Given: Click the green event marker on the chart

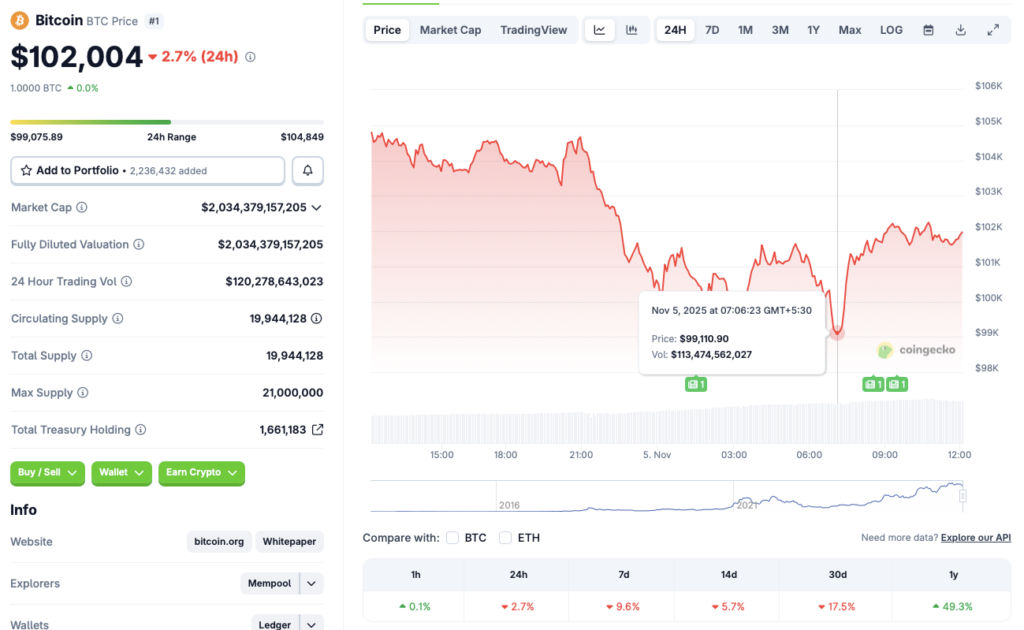Looking at the screenshot, I should (x=696, y=383).
